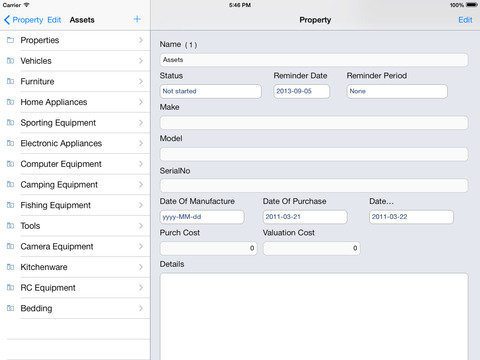Image resolution: width=480 pixels, height=360 pixels.
Task: Expand RC Equipment chevron
Action: click(141, 288)
